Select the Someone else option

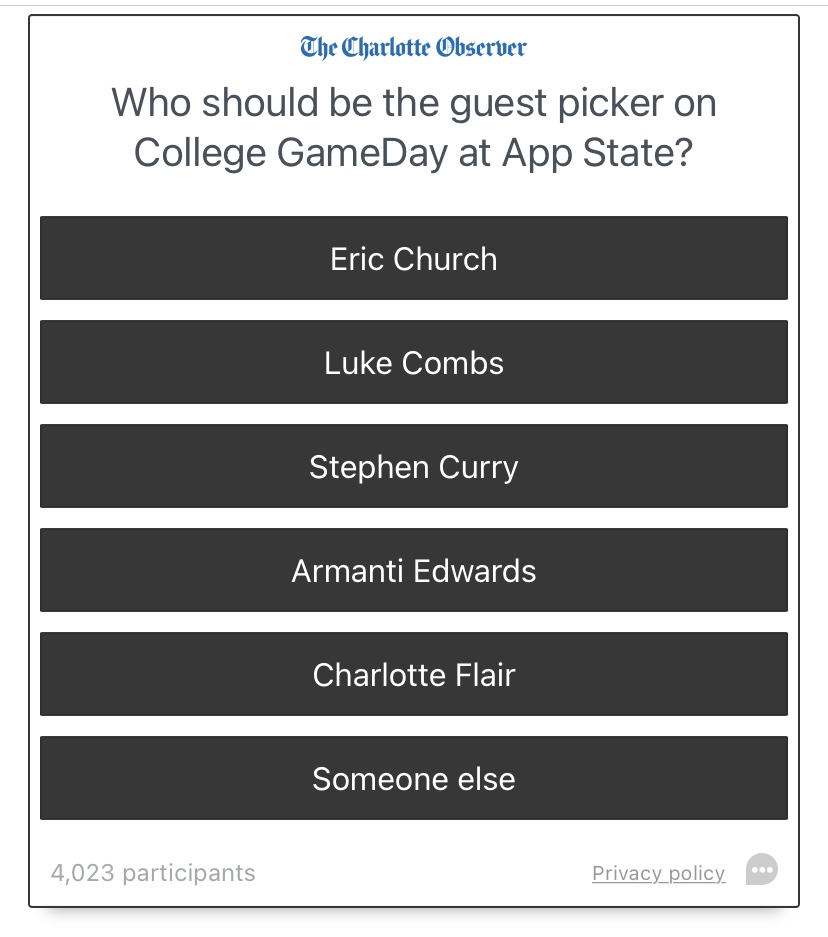point(413,778)
